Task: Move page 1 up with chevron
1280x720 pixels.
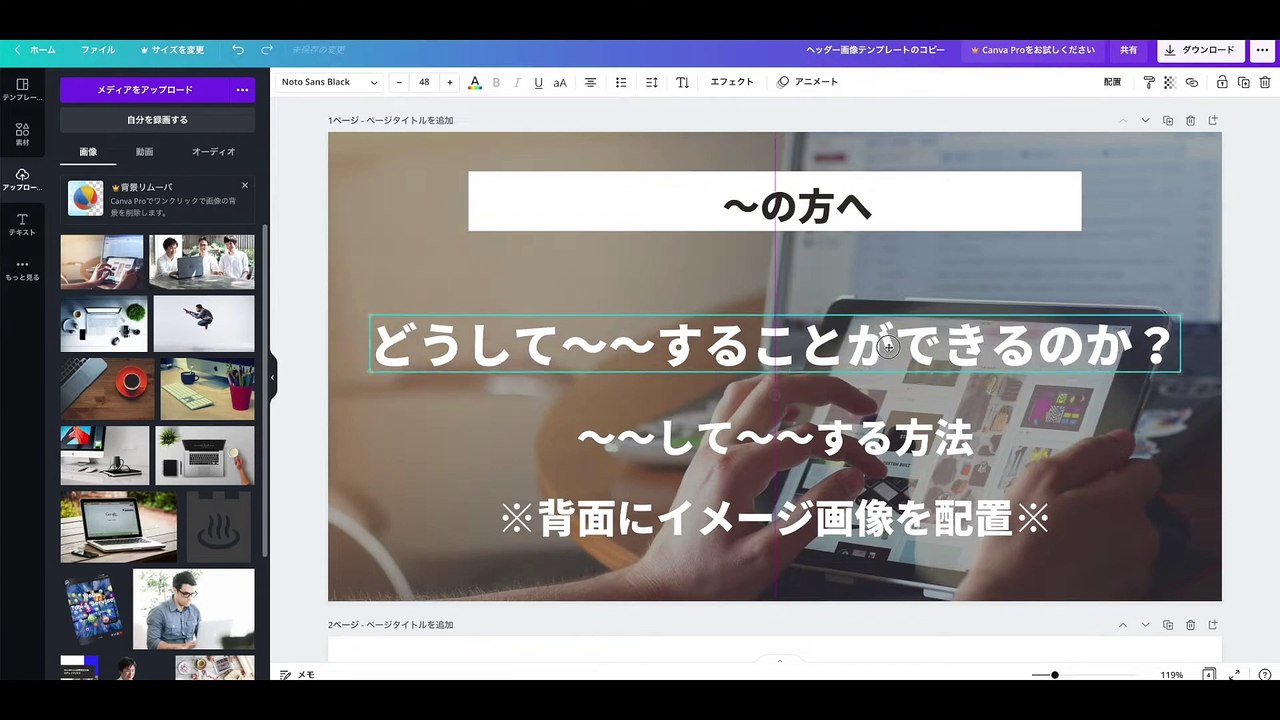Action: pyautogui.click(x=1122, y=121)
